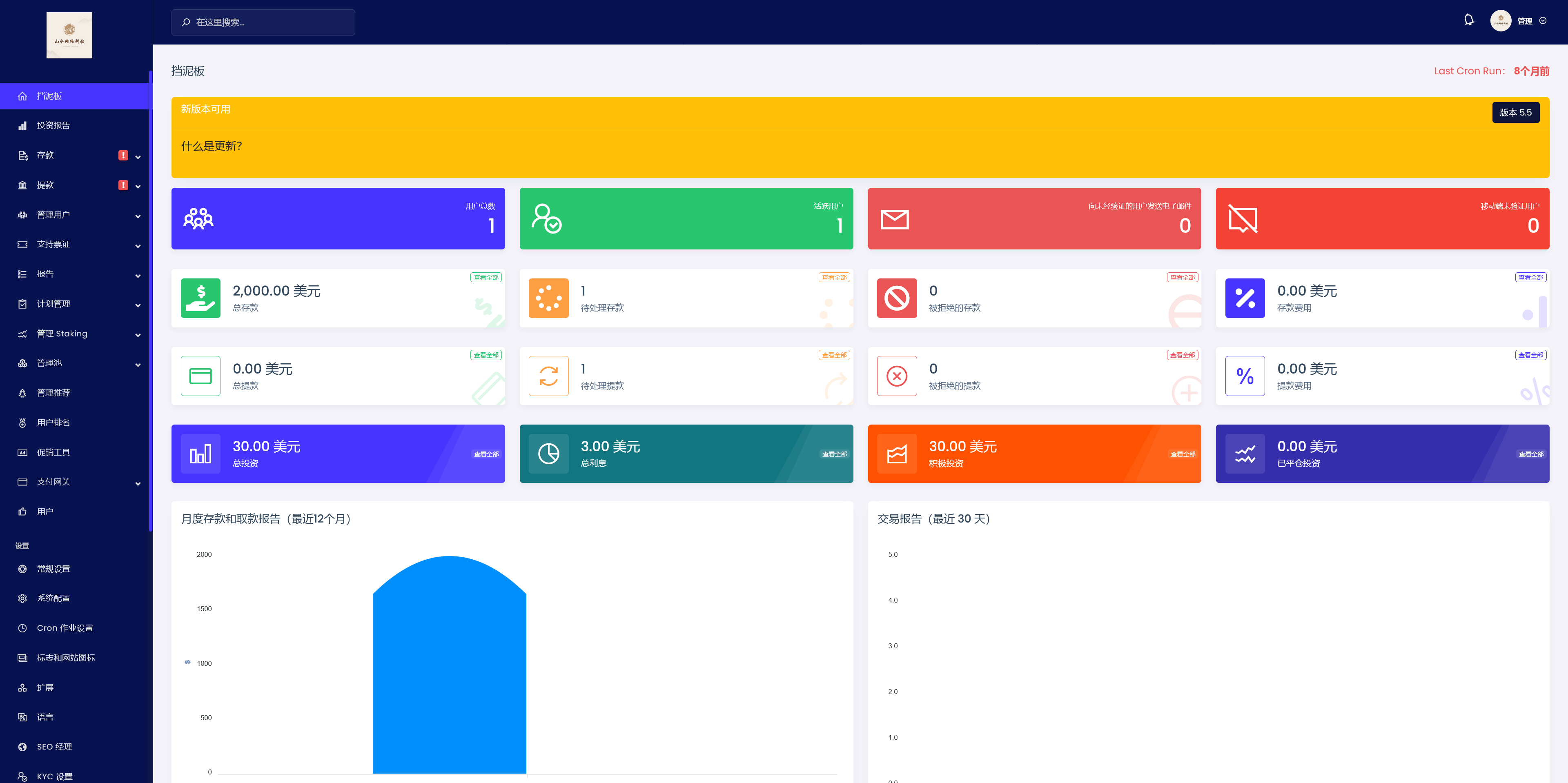Image resolution: width=1568 pixels, height=783 pixels.
Task: Click 查看全部 on the total deposit card
Action: [486, 278]
